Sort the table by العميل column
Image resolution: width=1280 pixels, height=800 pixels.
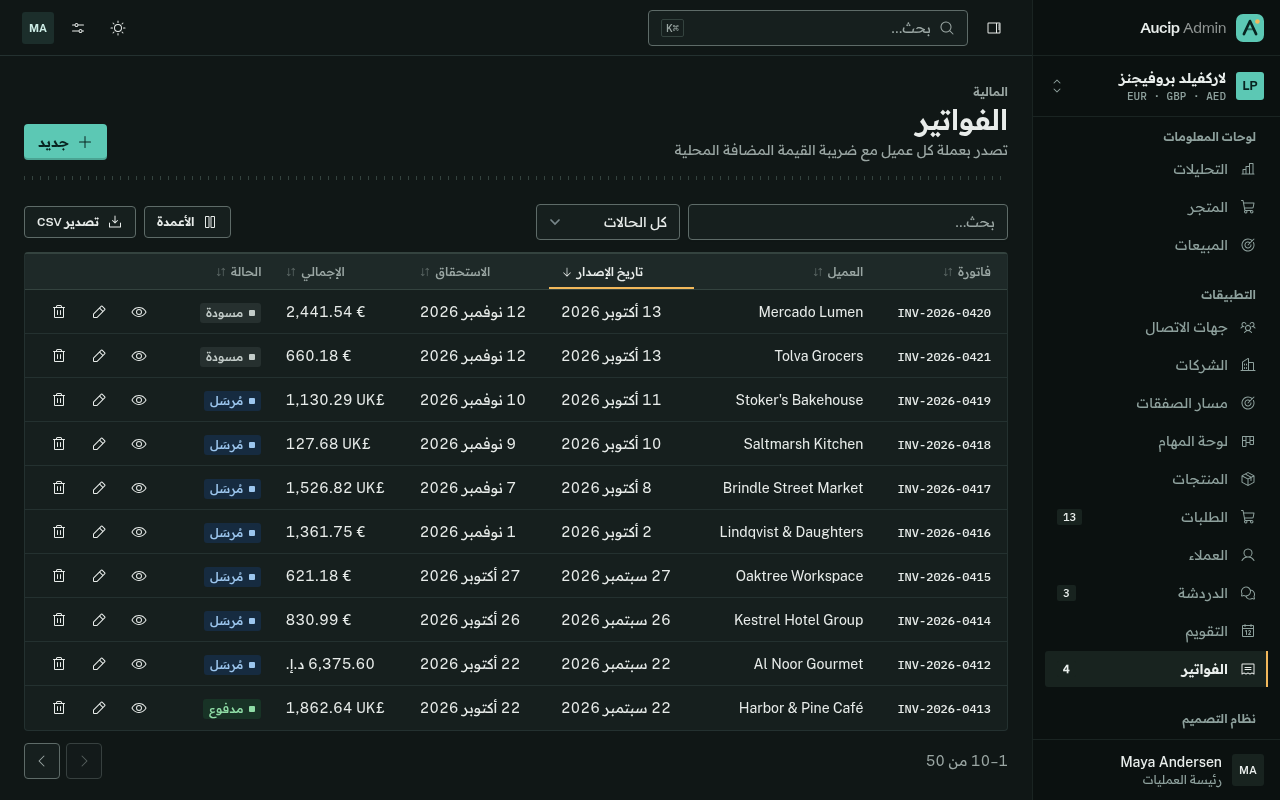point(838,272)
